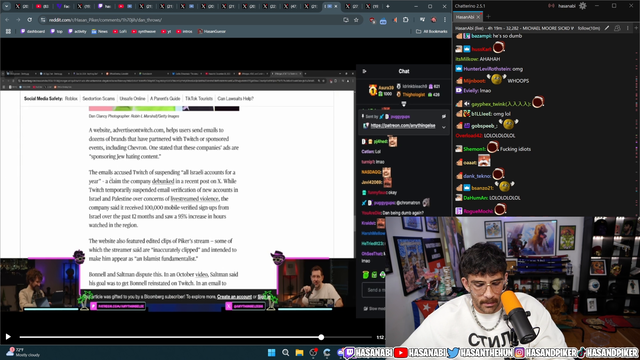Add a new split in Chatterino
This screenshot has width=640, height=360.
[x=636, y=28]
